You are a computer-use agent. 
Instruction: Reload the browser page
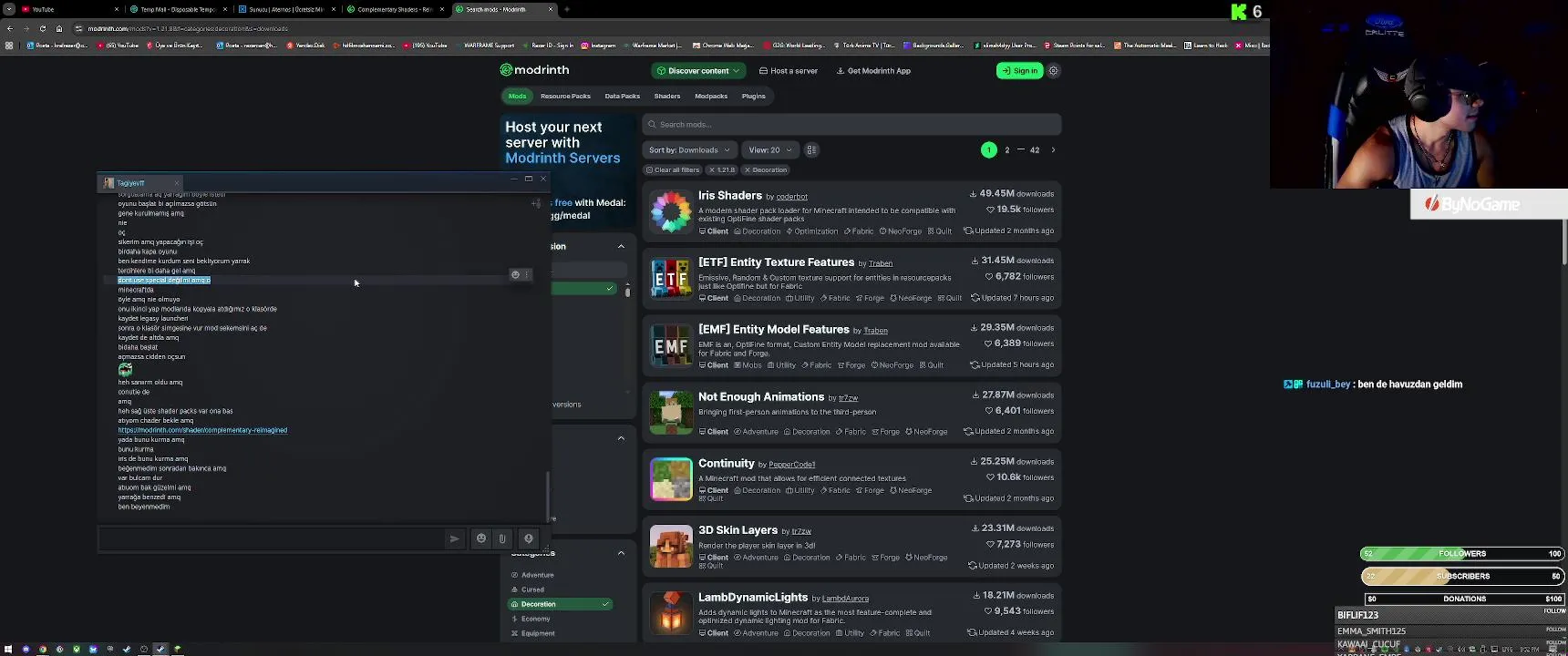point(42,28)
